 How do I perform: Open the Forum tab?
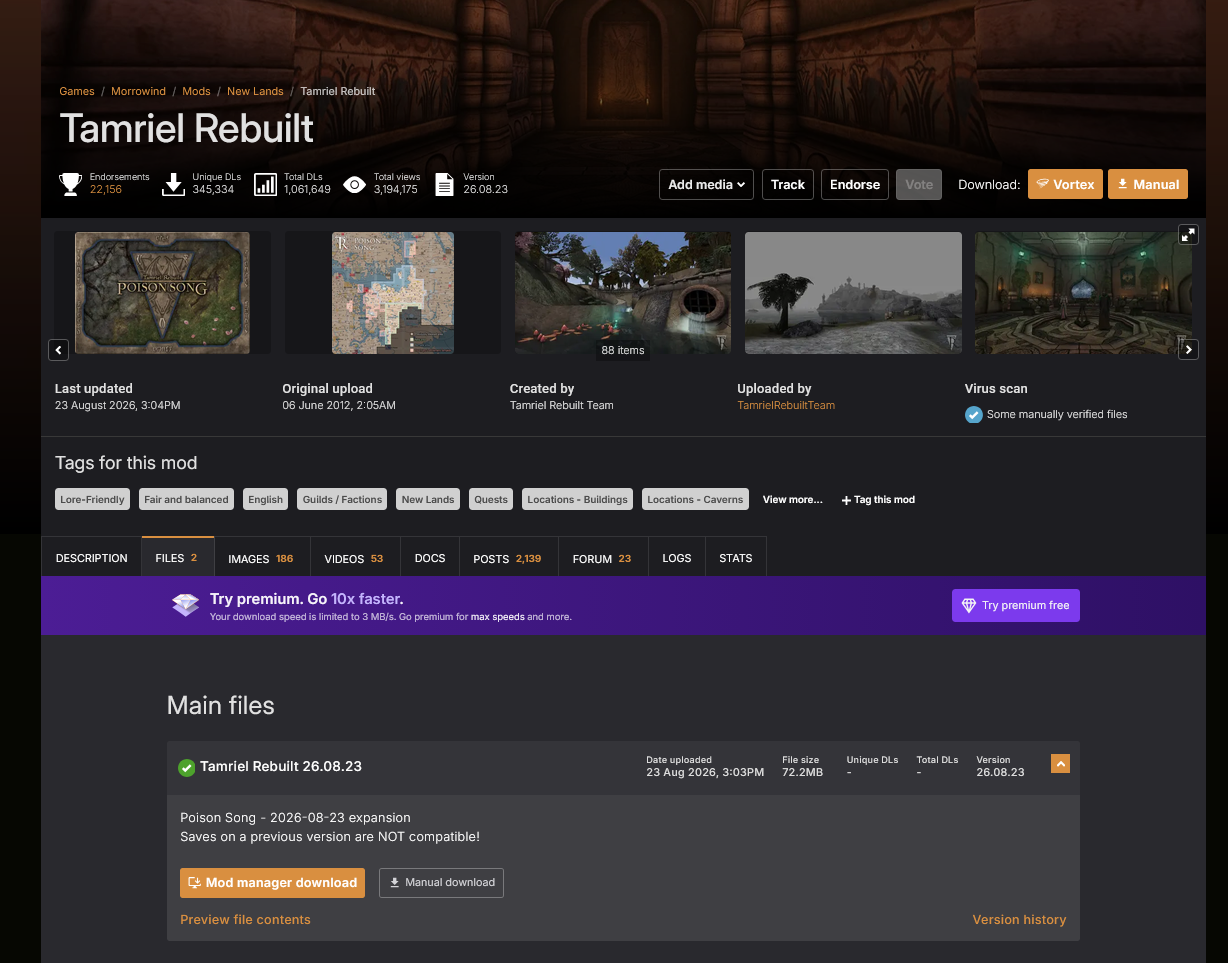pos(602,558)
